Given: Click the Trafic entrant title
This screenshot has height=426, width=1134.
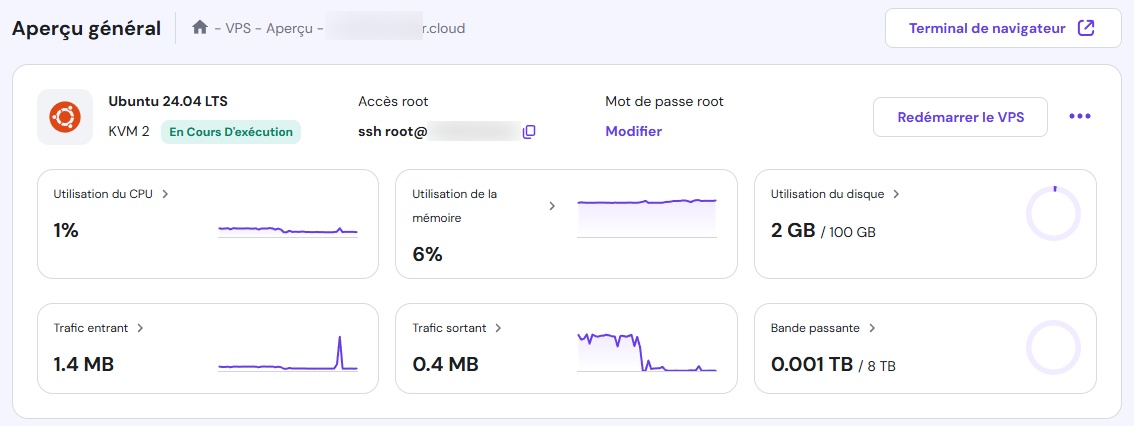Looking at the screenshot, I should click(x=91, y=328).
